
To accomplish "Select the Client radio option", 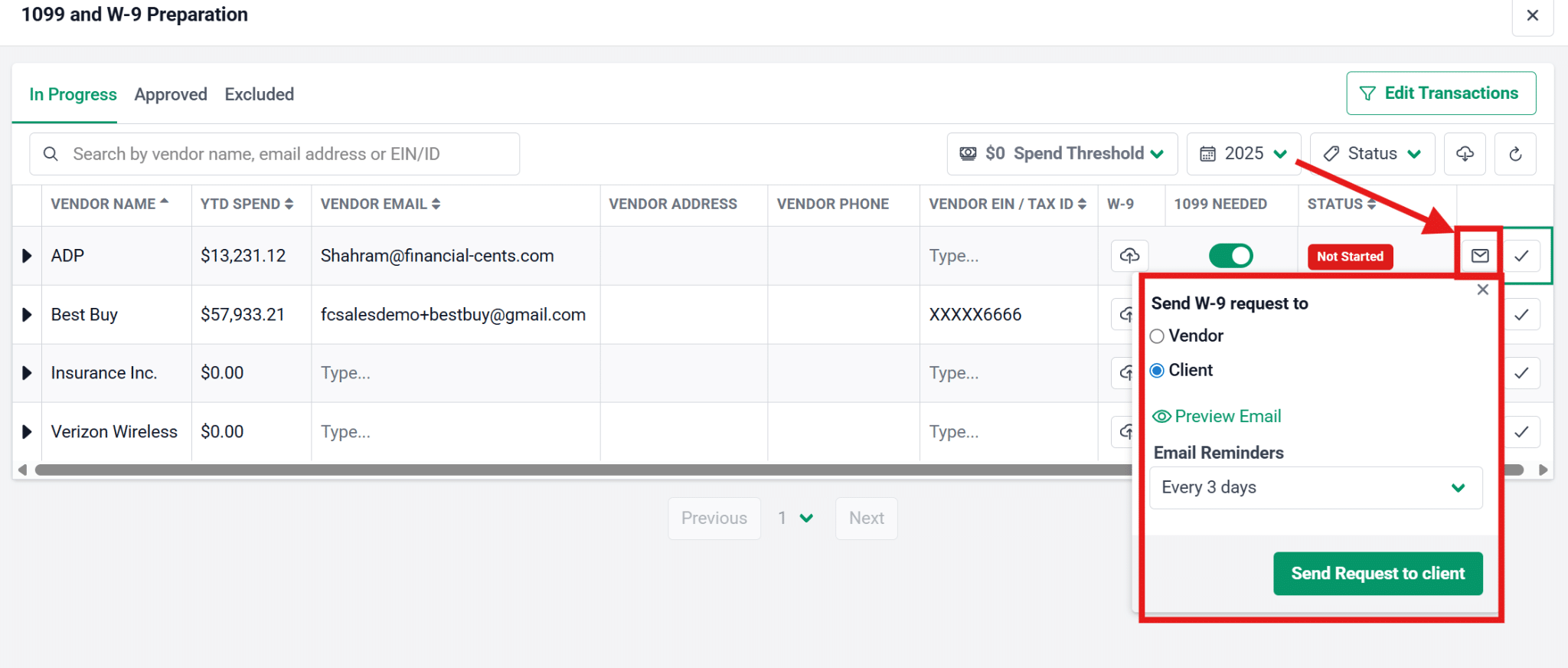I will coord(1157,371).
